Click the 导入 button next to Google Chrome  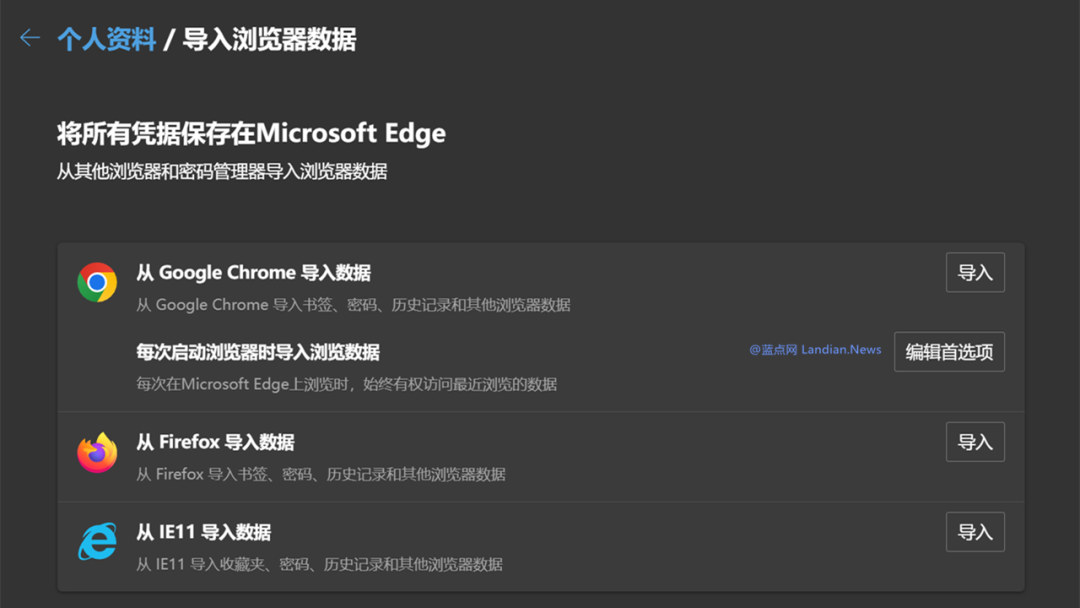tap(974, 272)
